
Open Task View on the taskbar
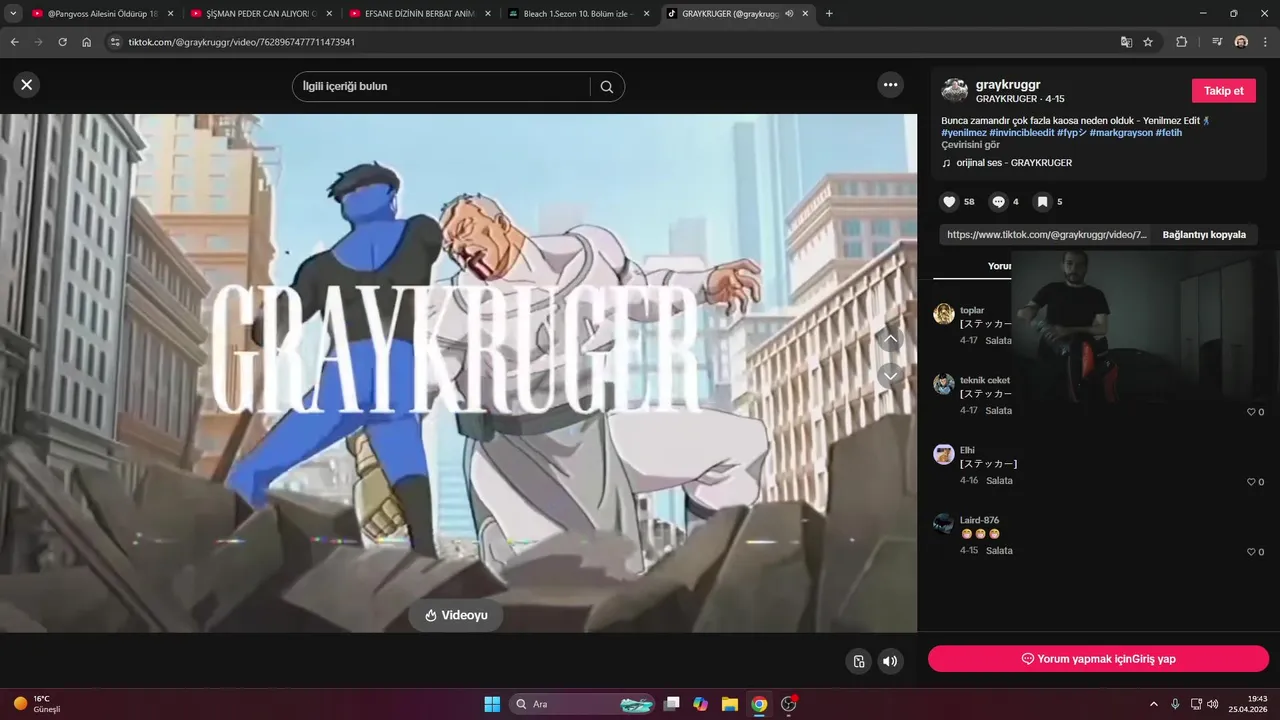[672, 704]
